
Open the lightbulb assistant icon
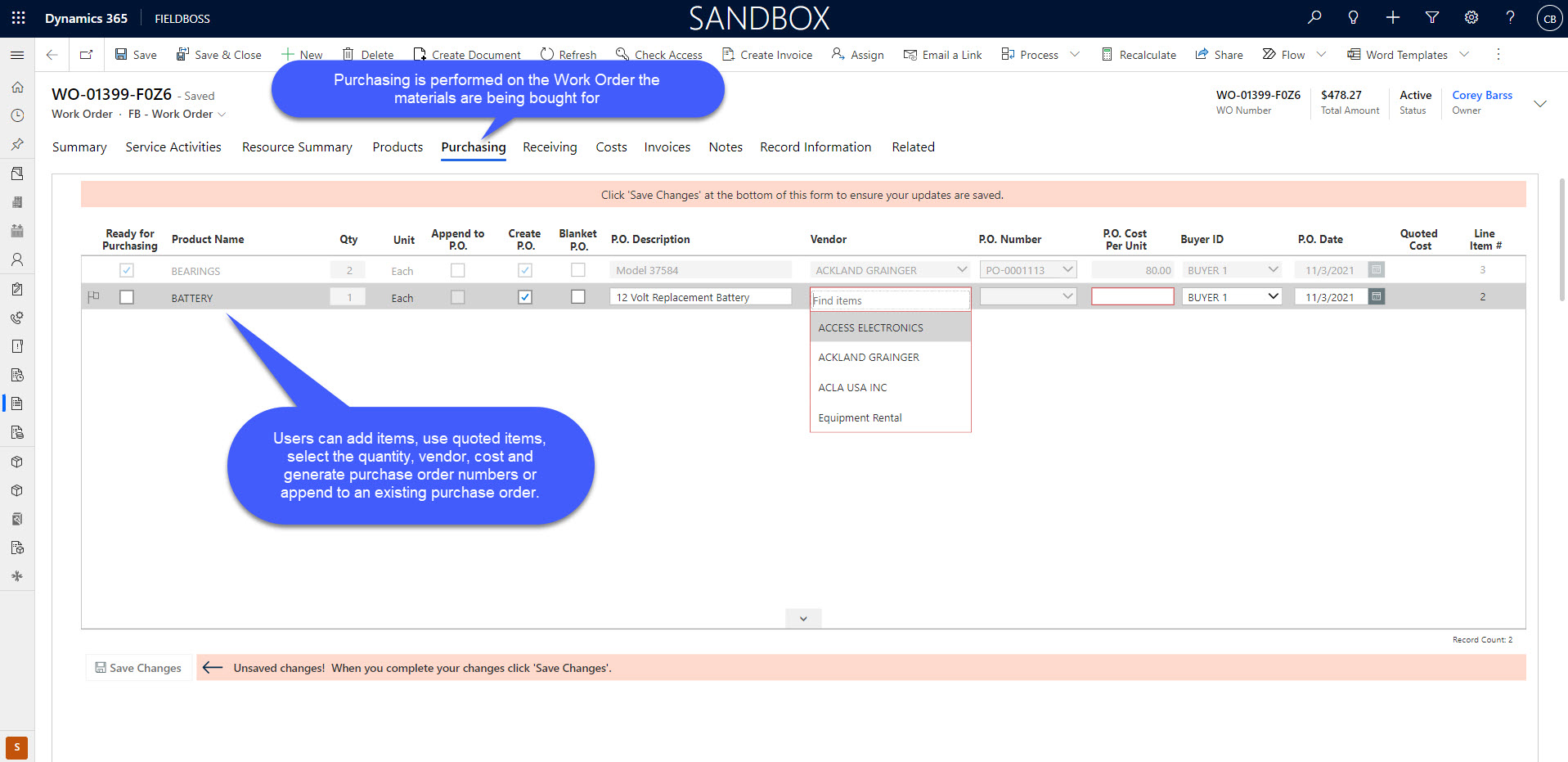click(1353, 17)
